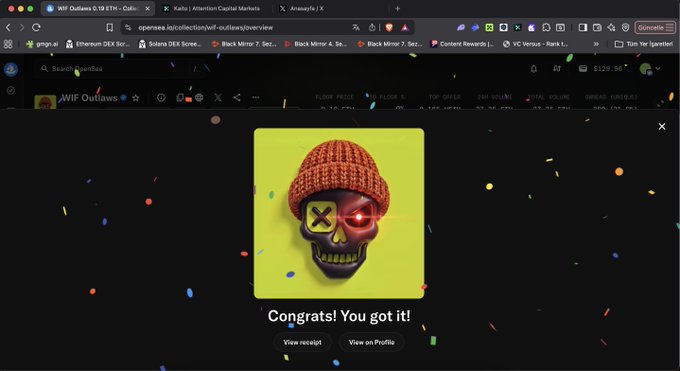The height and width of the screenshot is (371, 680).
Task: Share the WIF Outlaws collection
Action: [237, 98]
